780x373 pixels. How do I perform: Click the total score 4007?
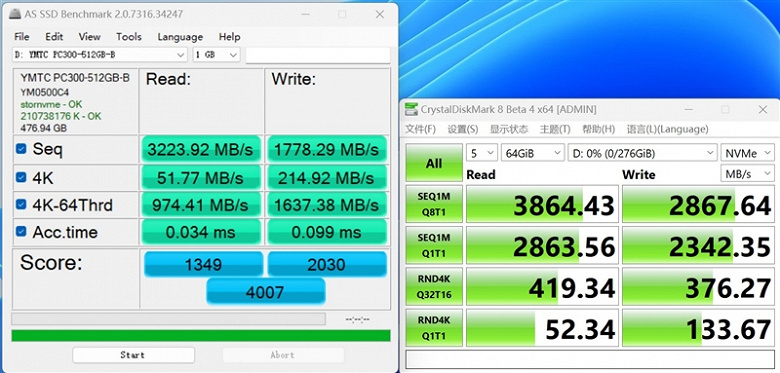pos(266,291)
